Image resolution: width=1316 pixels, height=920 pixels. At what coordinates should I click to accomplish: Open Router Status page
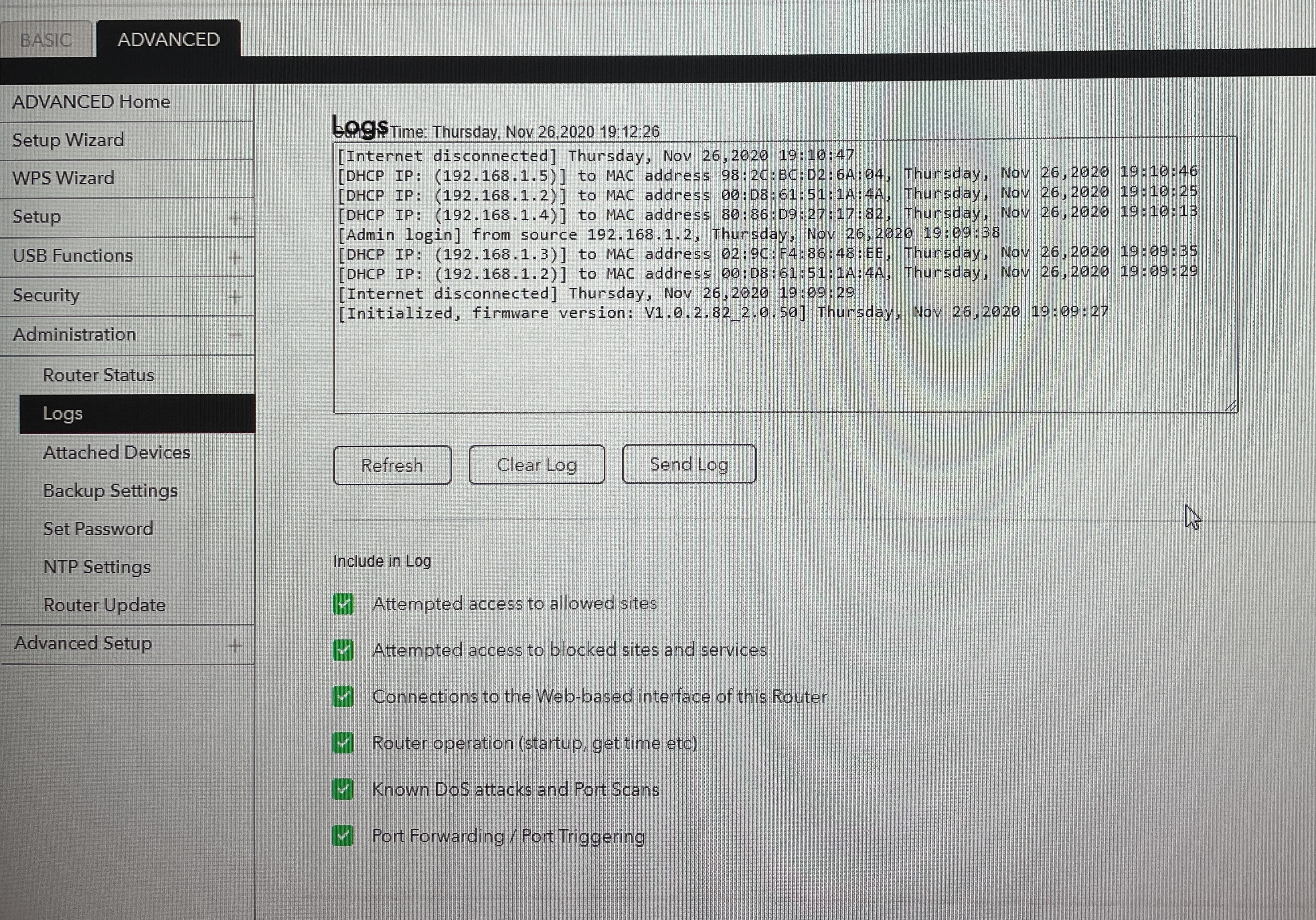point(99,375)
